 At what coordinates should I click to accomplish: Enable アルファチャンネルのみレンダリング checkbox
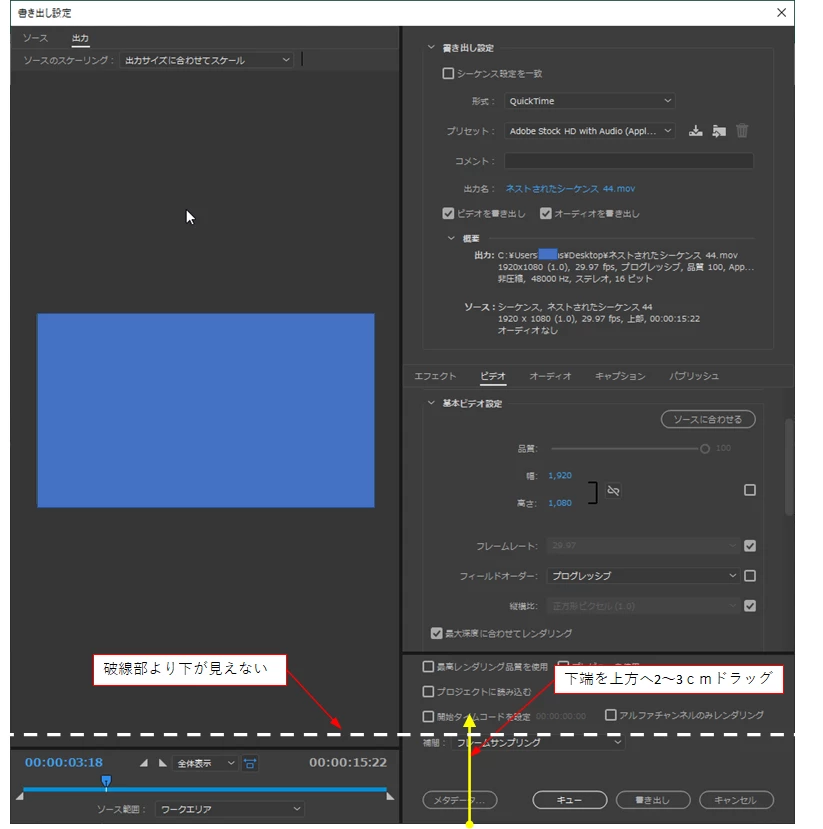[x=611, y=715]
